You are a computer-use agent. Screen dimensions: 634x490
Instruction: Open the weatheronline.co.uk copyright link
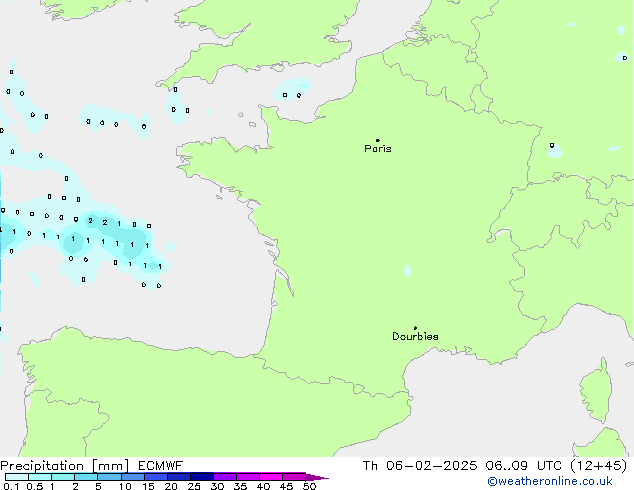pyautogui.click(x=550, y=481)
